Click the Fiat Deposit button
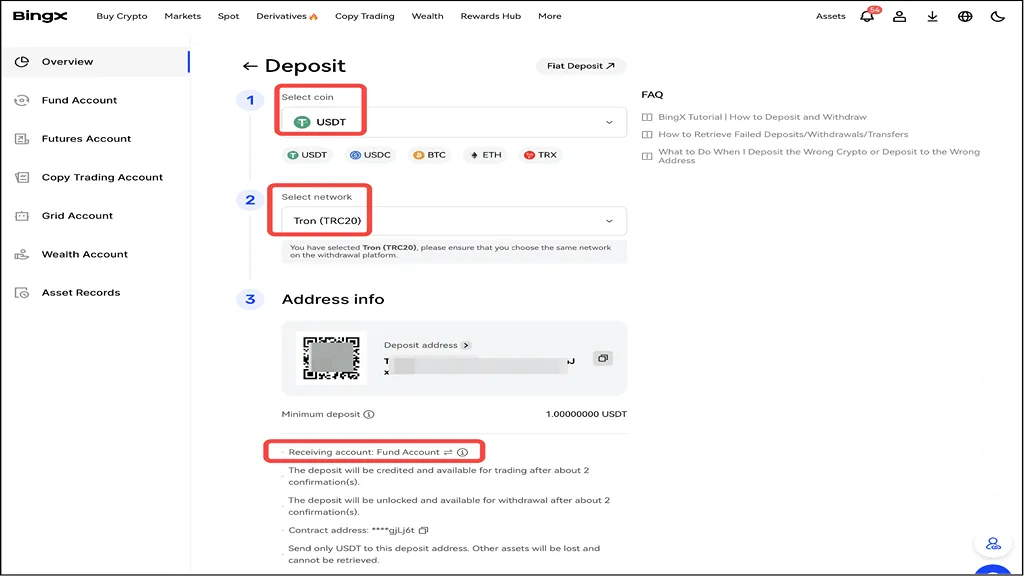The width and height of the screenshot is (1024, 576). pos(581,66)
